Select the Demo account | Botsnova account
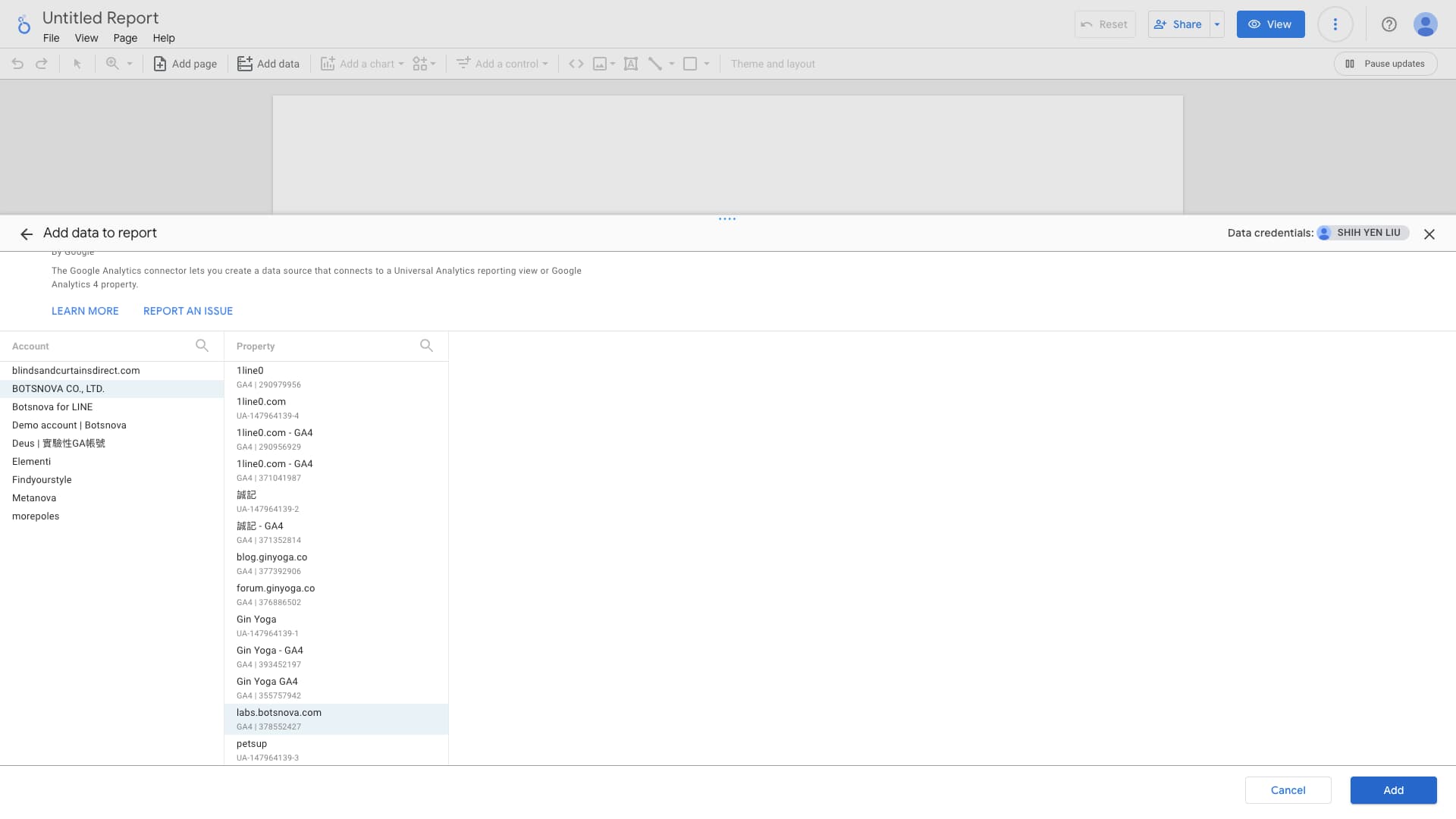This screenshot has height=819, width=1456. click(x=111, y=425)
